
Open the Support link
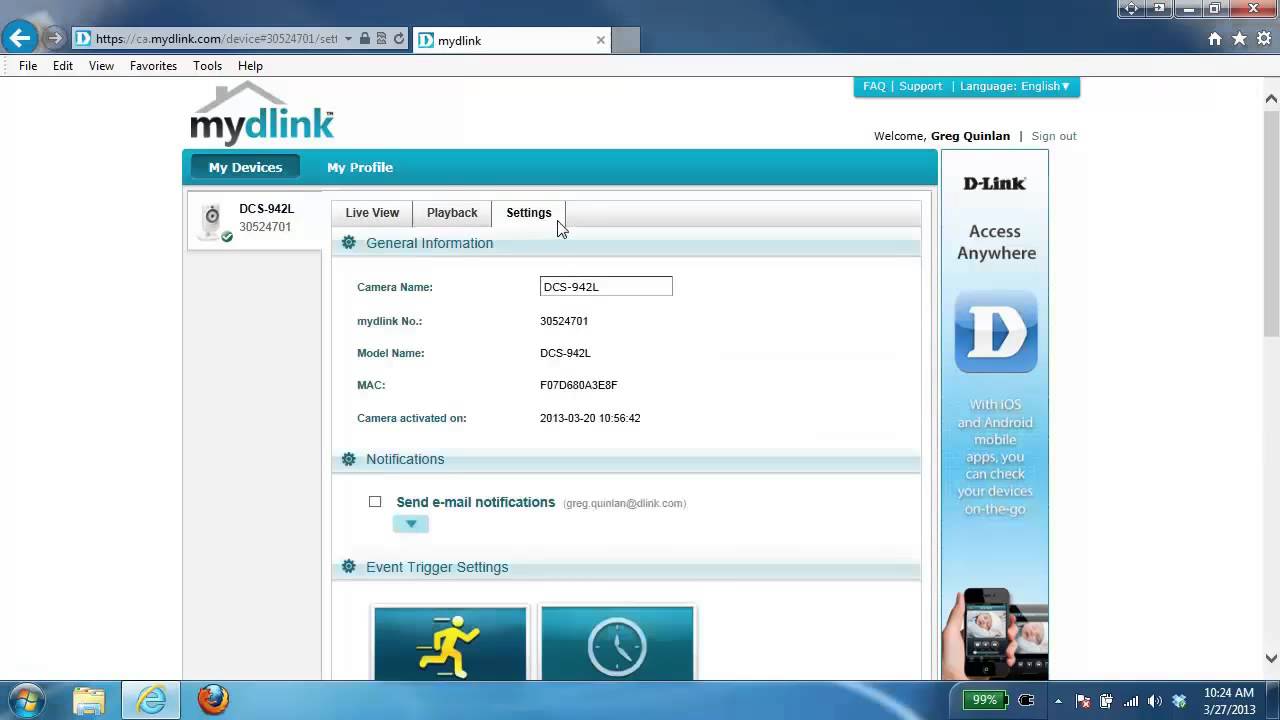[920, 86]
